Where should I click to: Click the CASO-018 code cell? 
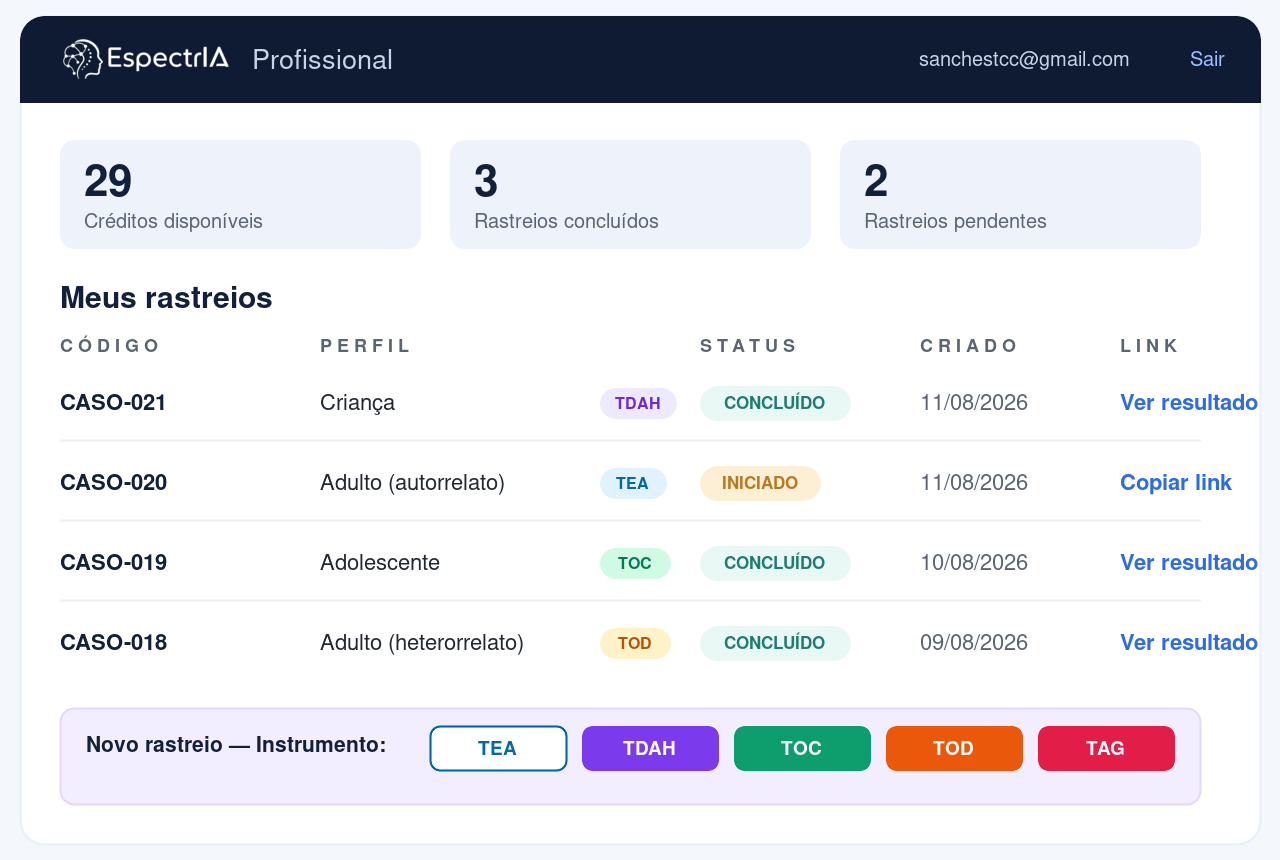click(x=113, y=643)
